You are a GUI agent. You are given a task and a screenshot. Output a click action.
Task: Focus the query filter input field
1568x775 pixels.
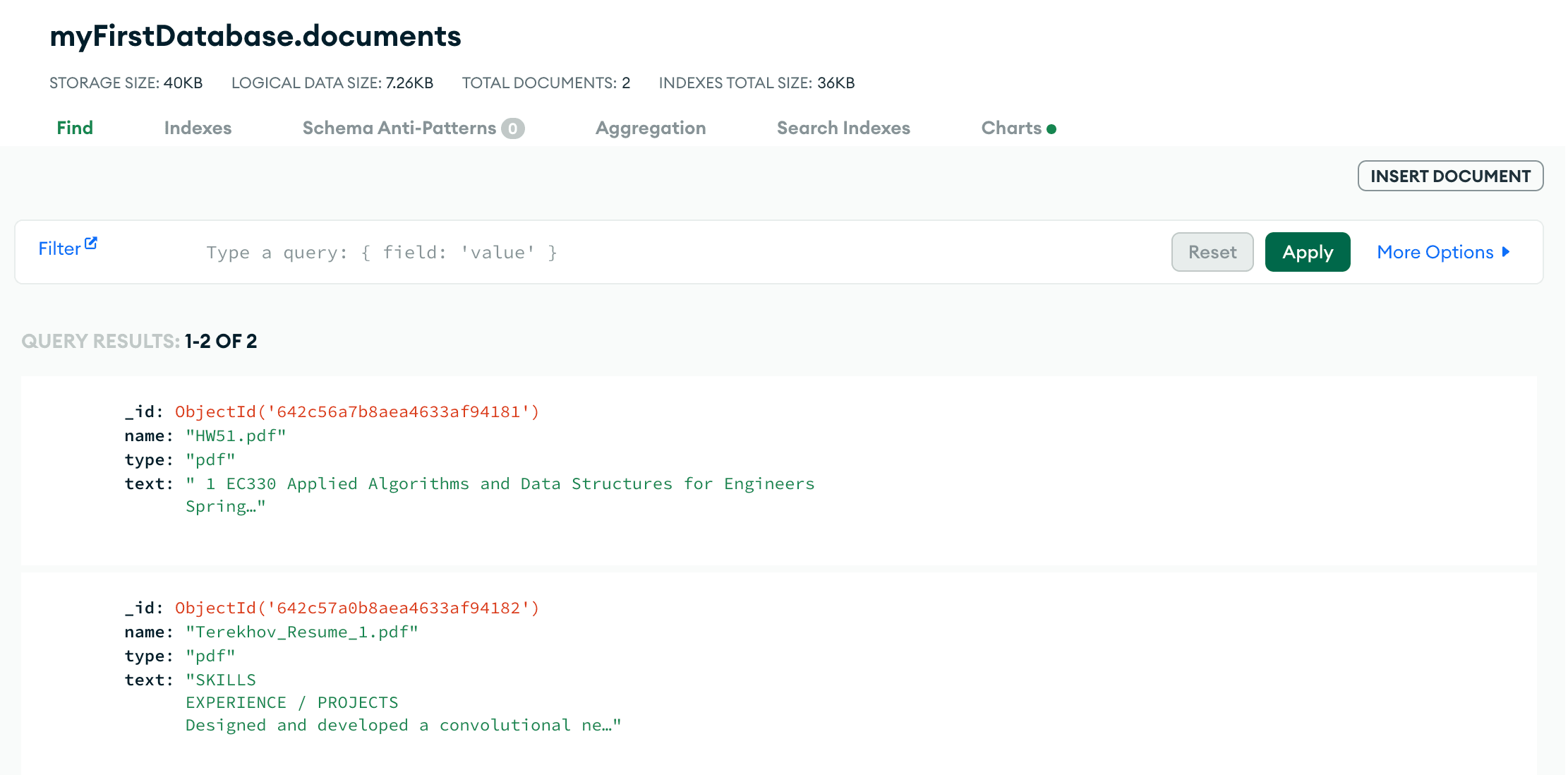click(677, 253)
